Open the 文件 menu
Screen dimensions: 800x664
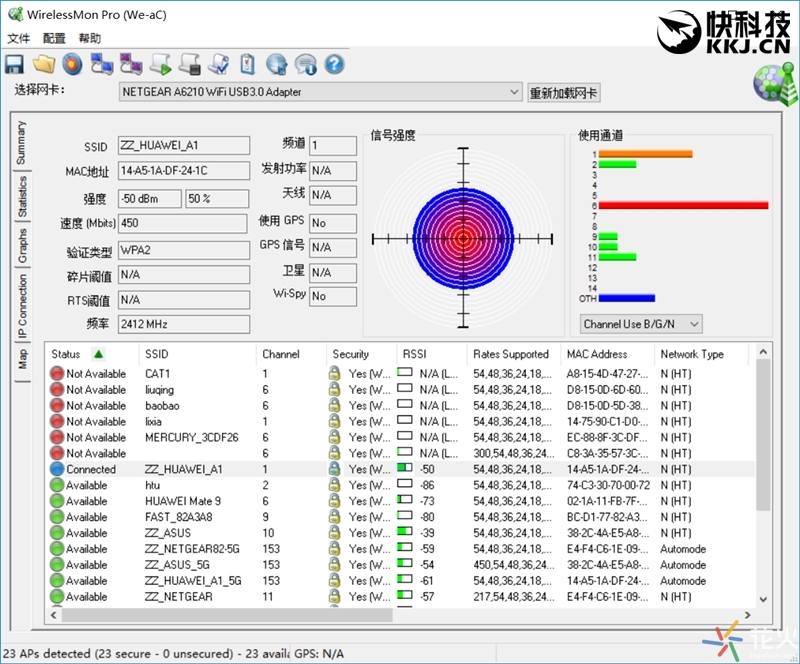coord(19,38)
